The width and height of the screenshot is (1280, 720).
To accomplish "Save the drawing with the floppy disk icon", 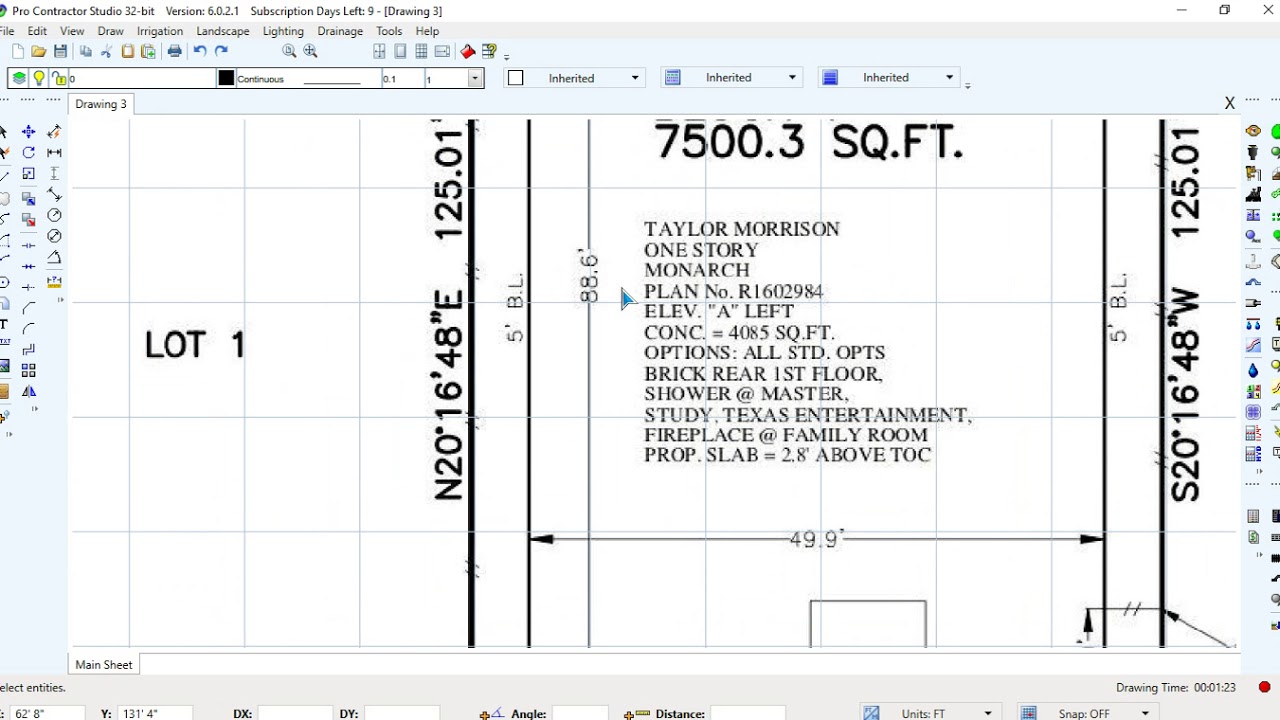I will (60, 51).
